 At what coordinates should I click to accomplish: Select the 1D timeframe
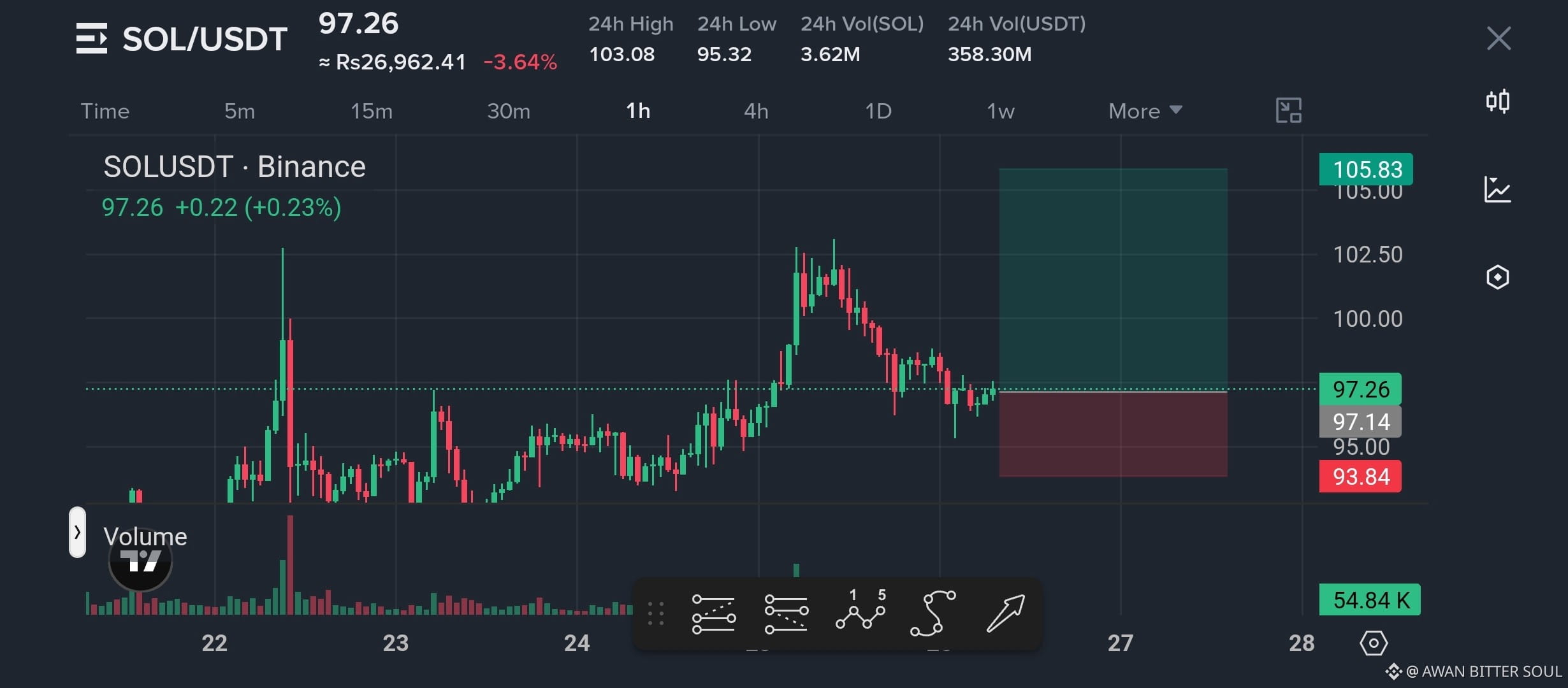coord(878,111)
